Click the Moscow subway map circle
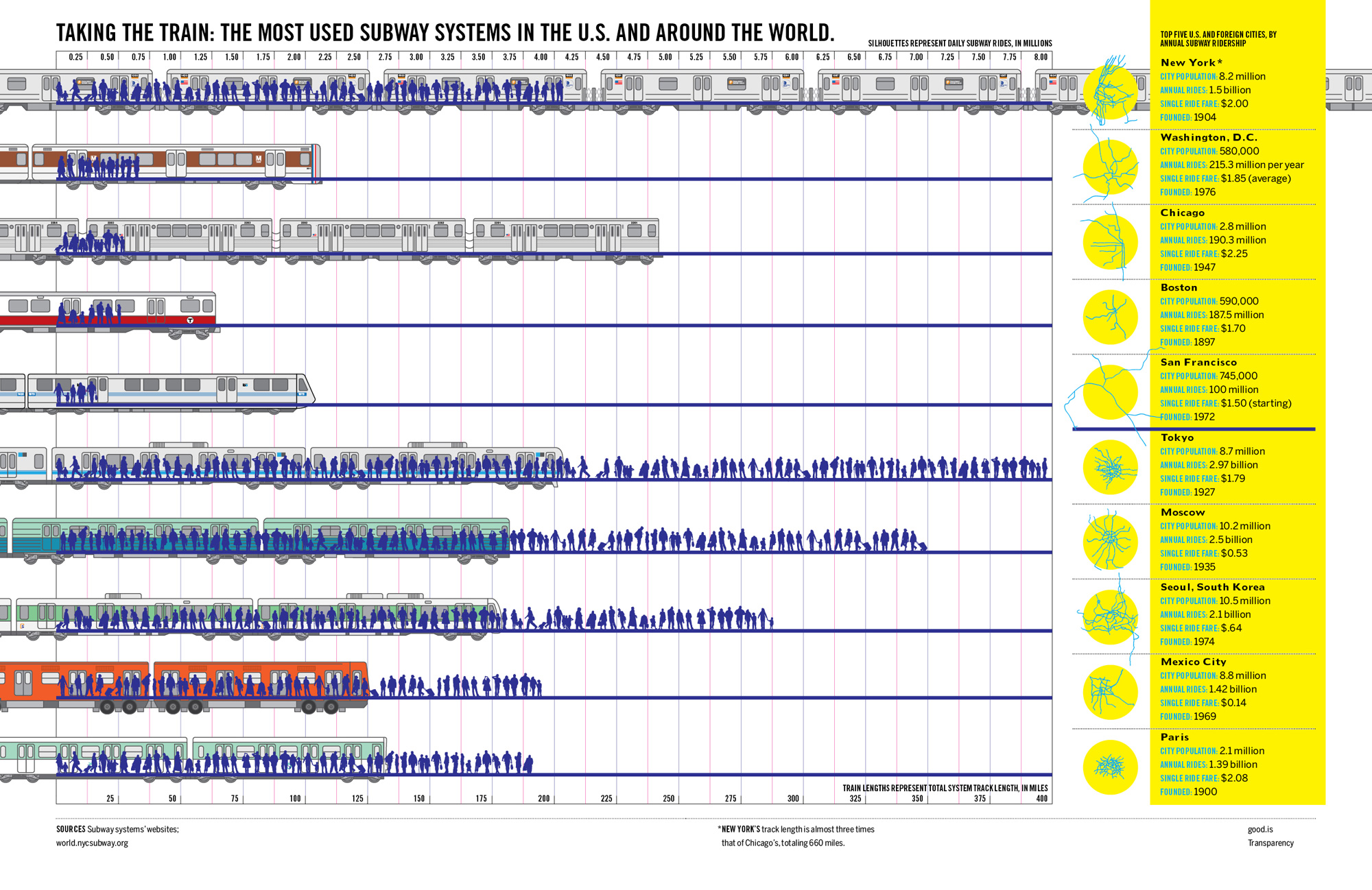 [x=1110, y=542]
